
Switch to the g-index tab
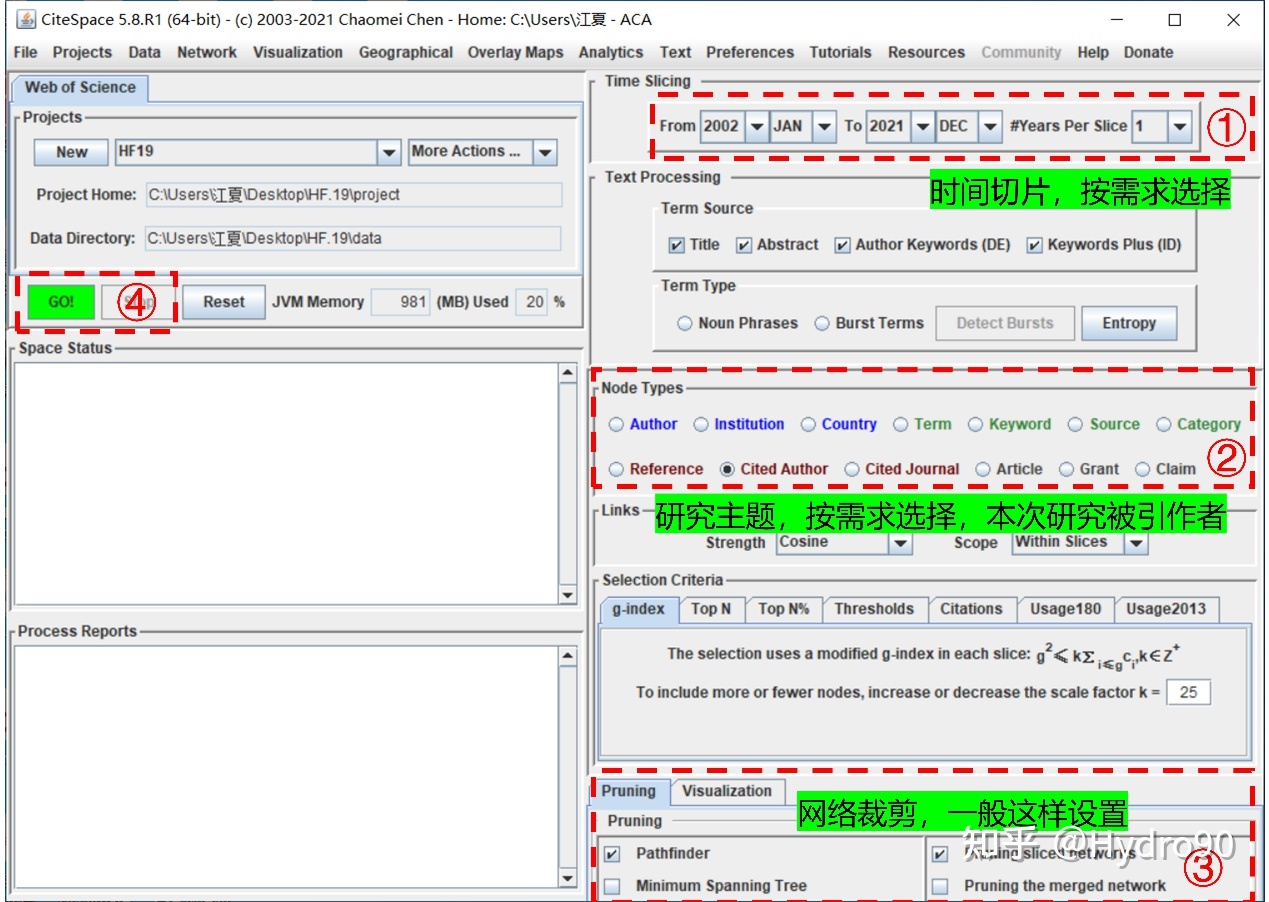(x=639, y=609)
